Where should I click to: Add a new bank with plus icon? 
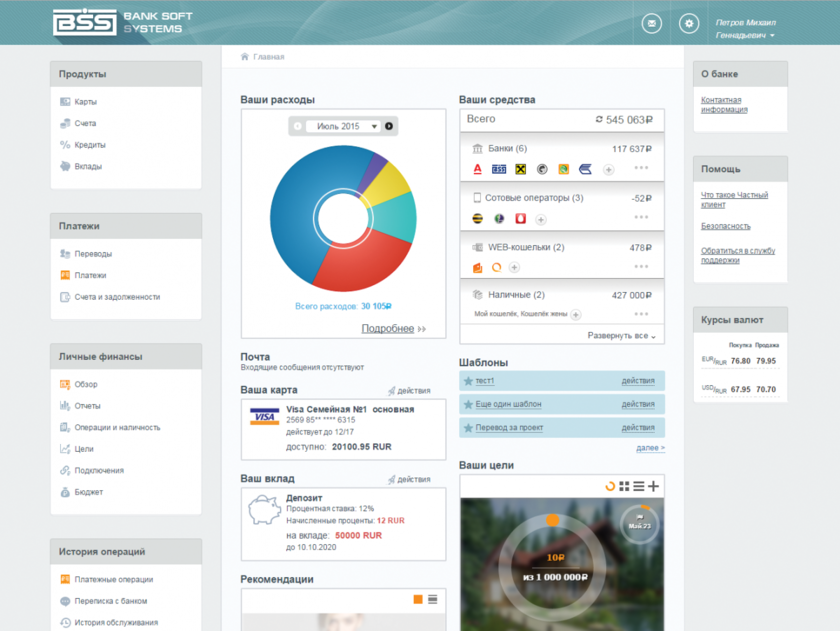pyautogui.click(x=608, y=170)
